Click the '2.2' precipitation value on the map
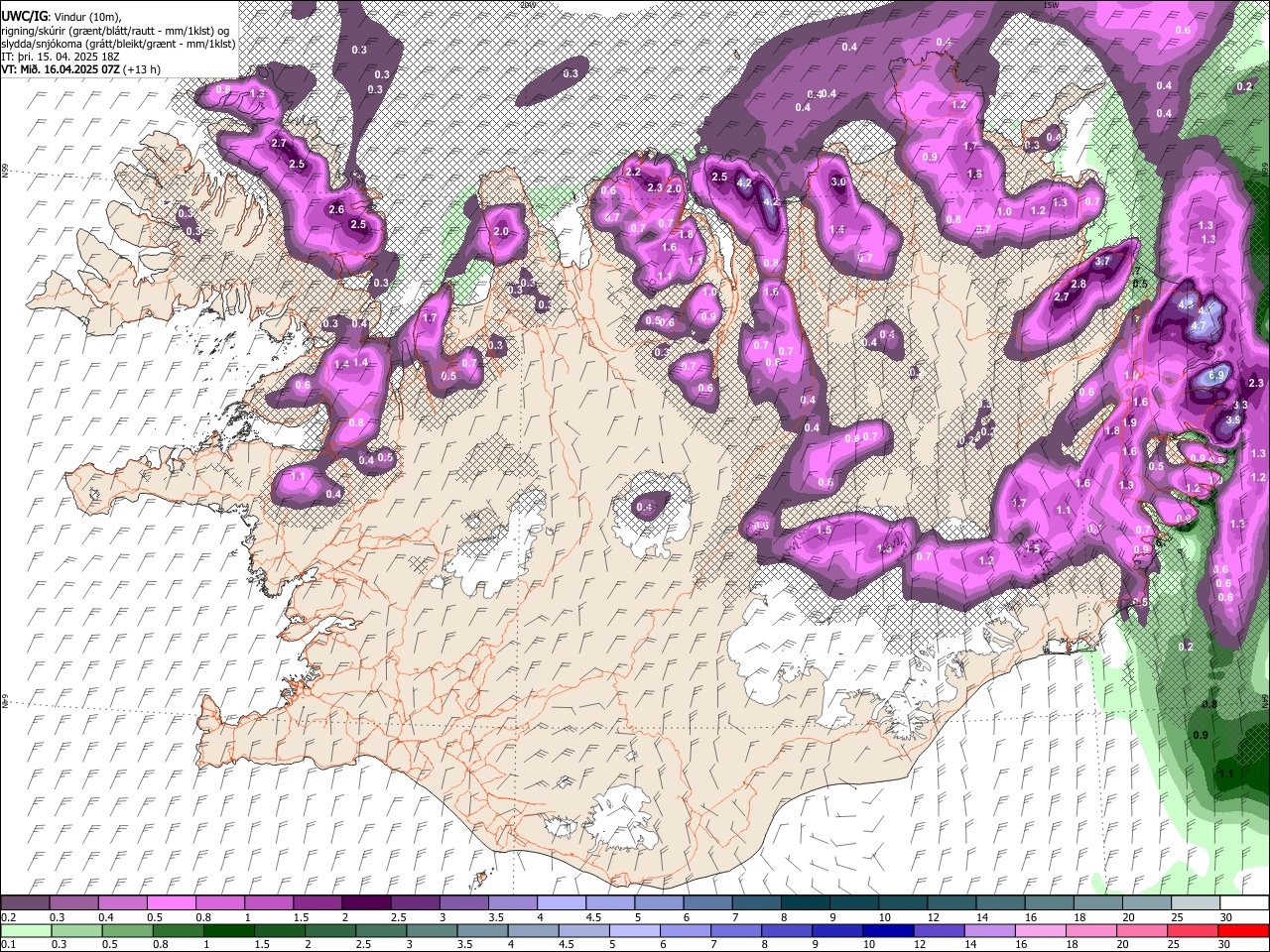 pos(633,172)
